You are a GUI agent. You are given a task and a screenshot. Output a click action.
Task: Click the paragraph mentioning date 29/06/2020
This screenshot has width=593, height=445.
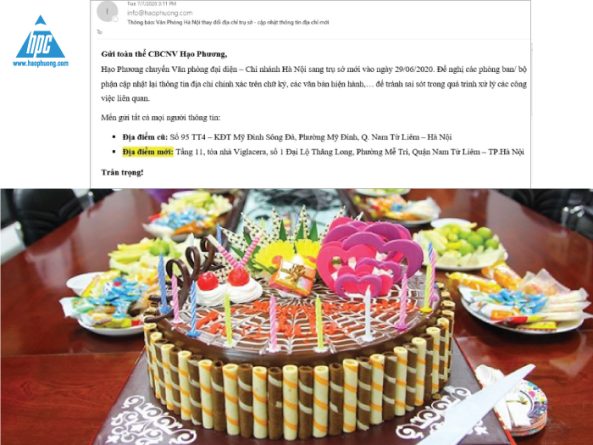pos(314,84)
